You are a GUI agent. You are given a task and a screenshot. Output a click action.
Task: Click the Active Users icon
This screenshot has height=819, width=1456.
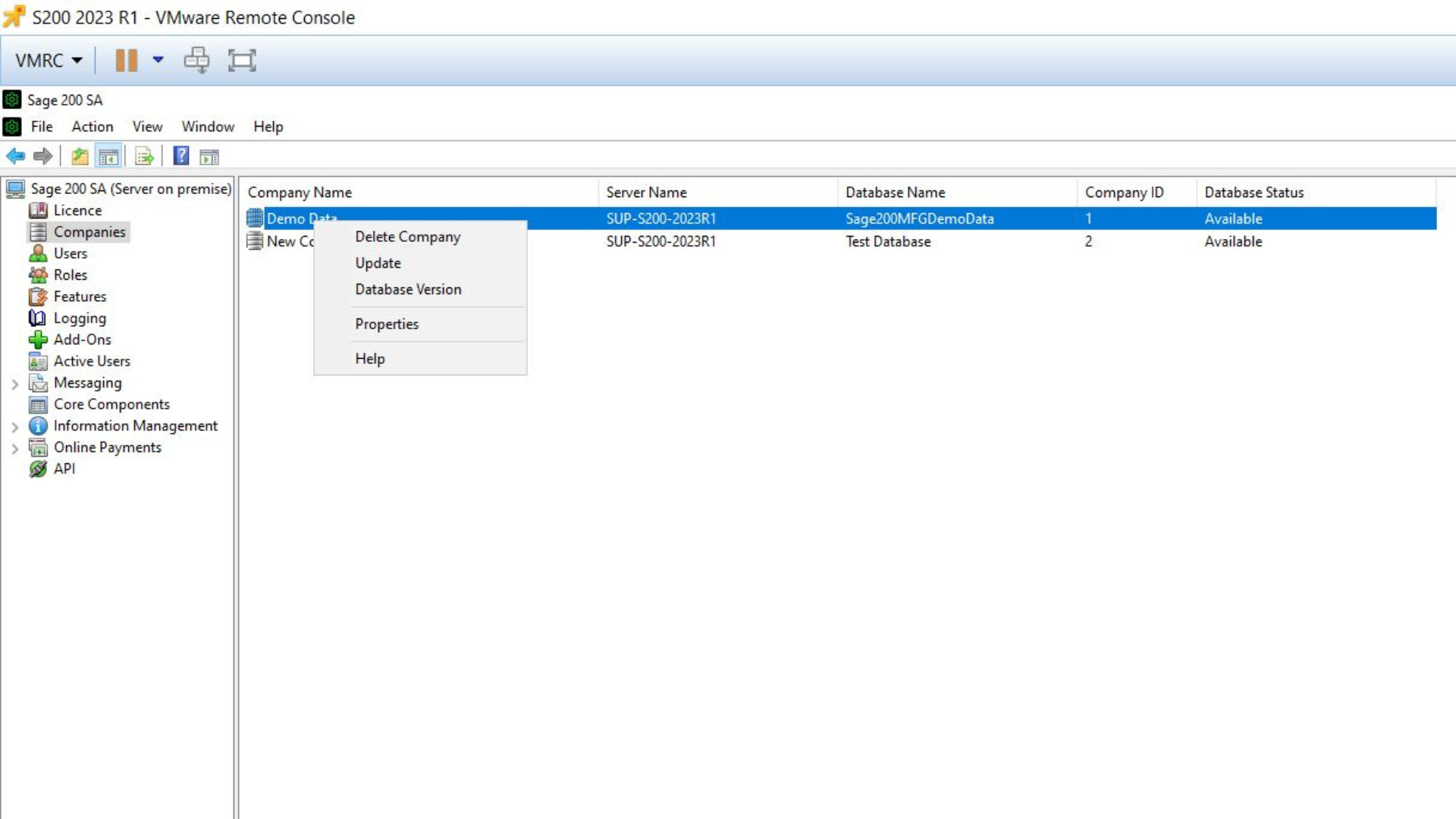pos(38,362)
